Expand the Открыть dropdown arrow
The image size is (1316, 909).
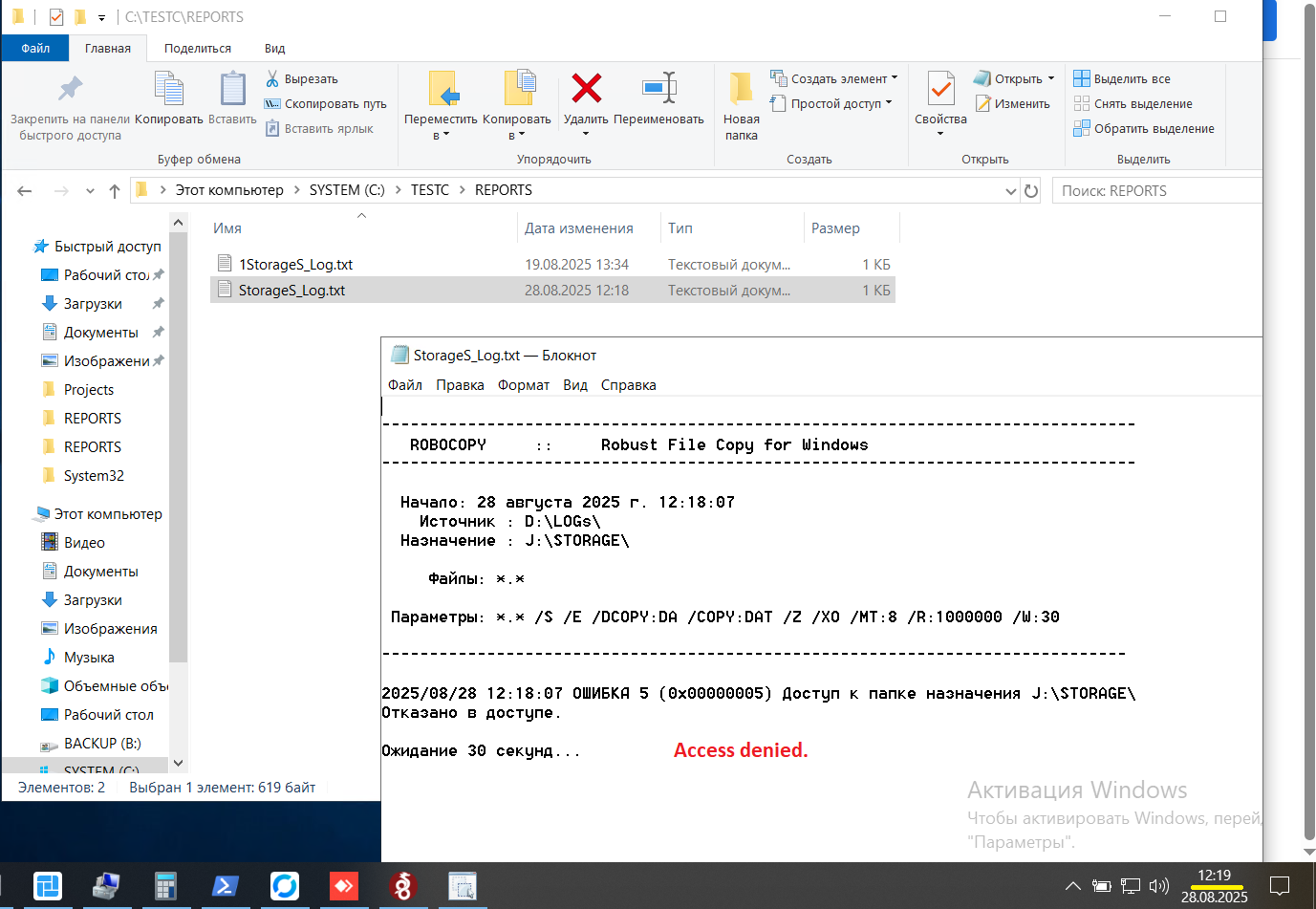pyautogui.click(x=1051, y=79)
